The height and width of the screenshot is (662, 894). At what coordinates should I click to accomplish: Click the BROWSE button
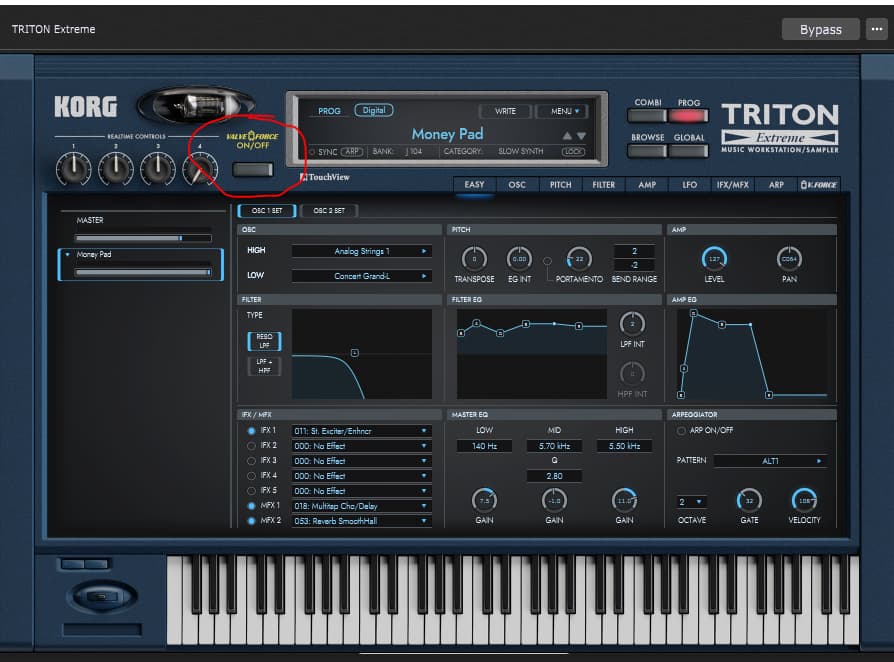[647, 151]
